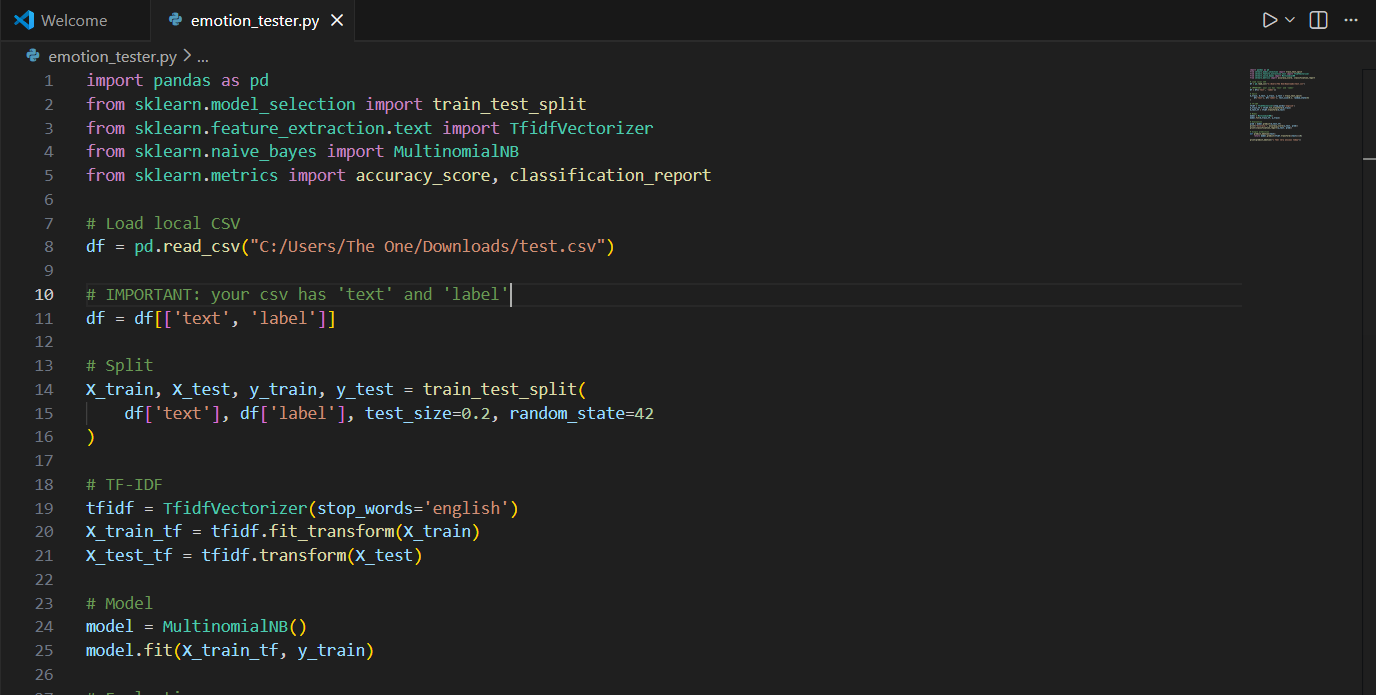The width and height of the screenshot is (1376, 695).
Task: Click line number 14 in the gutter
Action: (x=44, y=389)
